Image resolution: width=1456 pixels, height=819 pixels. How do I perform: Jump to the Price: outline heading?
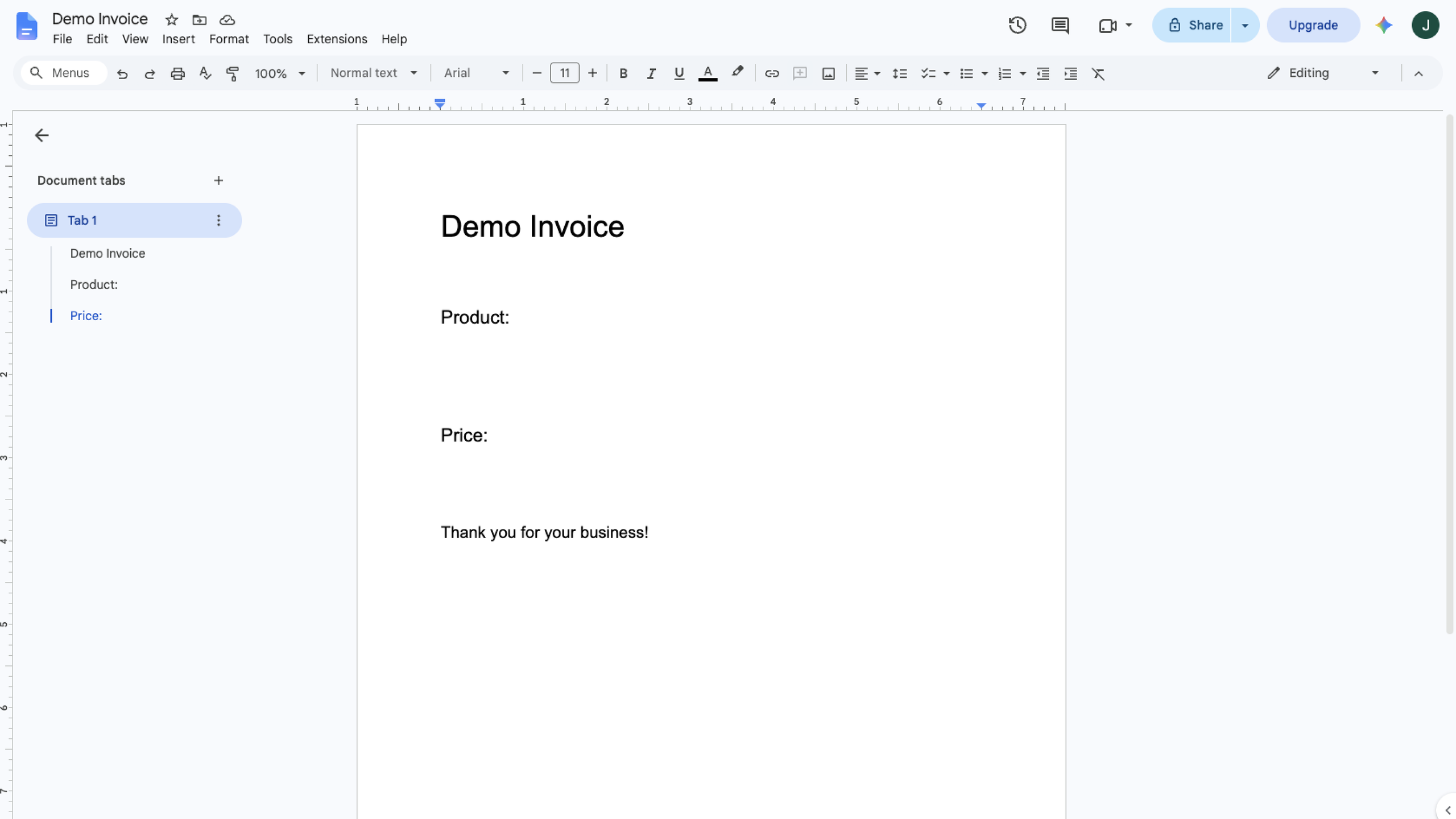[x=86, y=316]
